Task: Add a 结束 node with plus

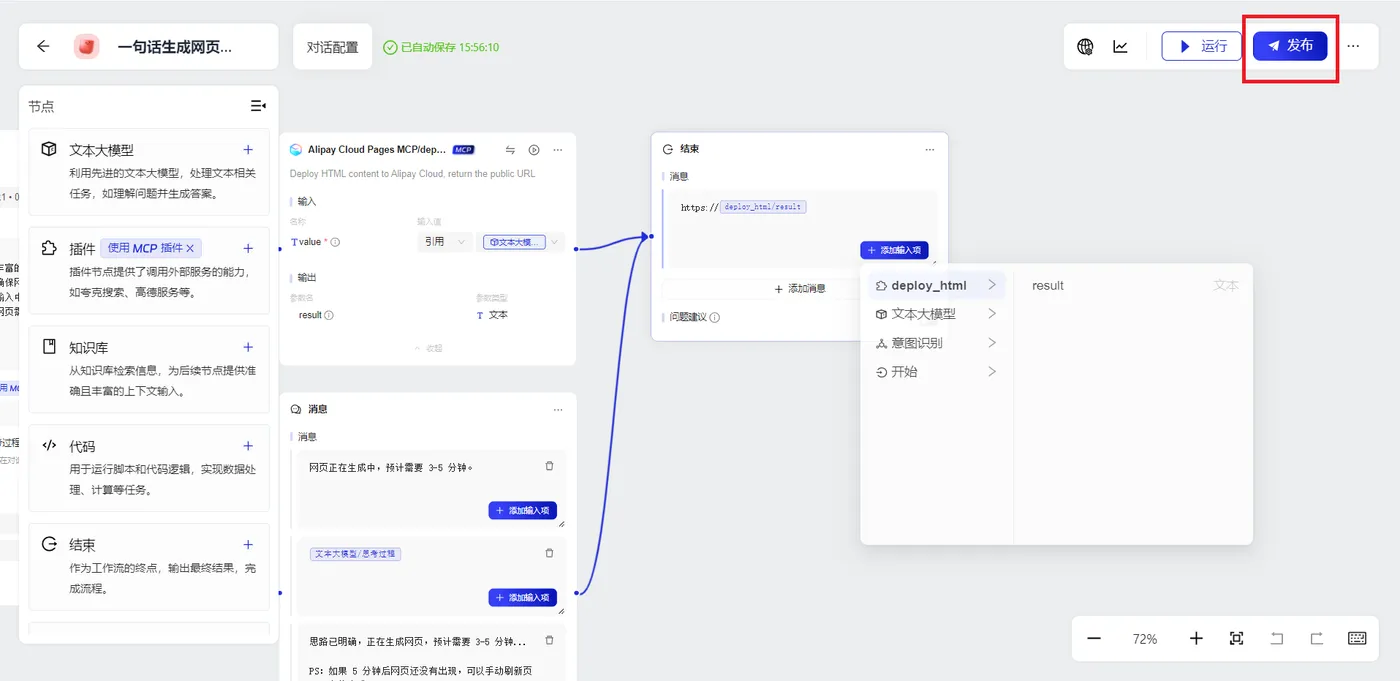Action: click(x=248, y=545)
